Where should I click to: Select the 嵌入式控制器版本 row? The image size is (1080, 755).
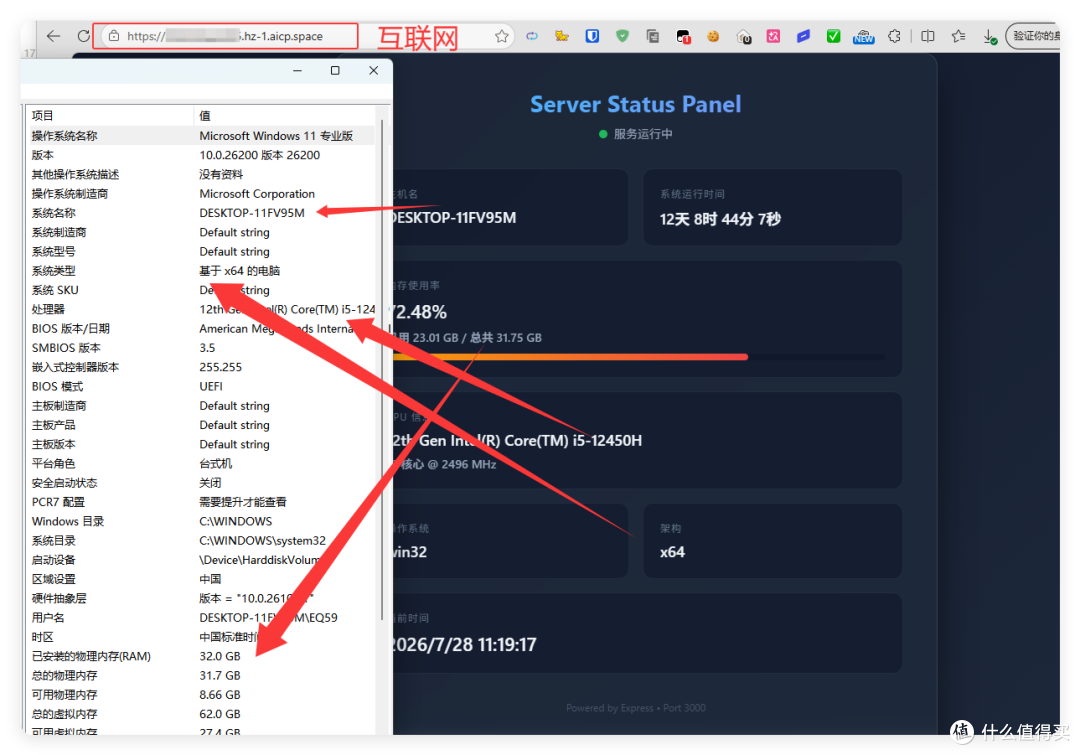(x=201, y=367)
